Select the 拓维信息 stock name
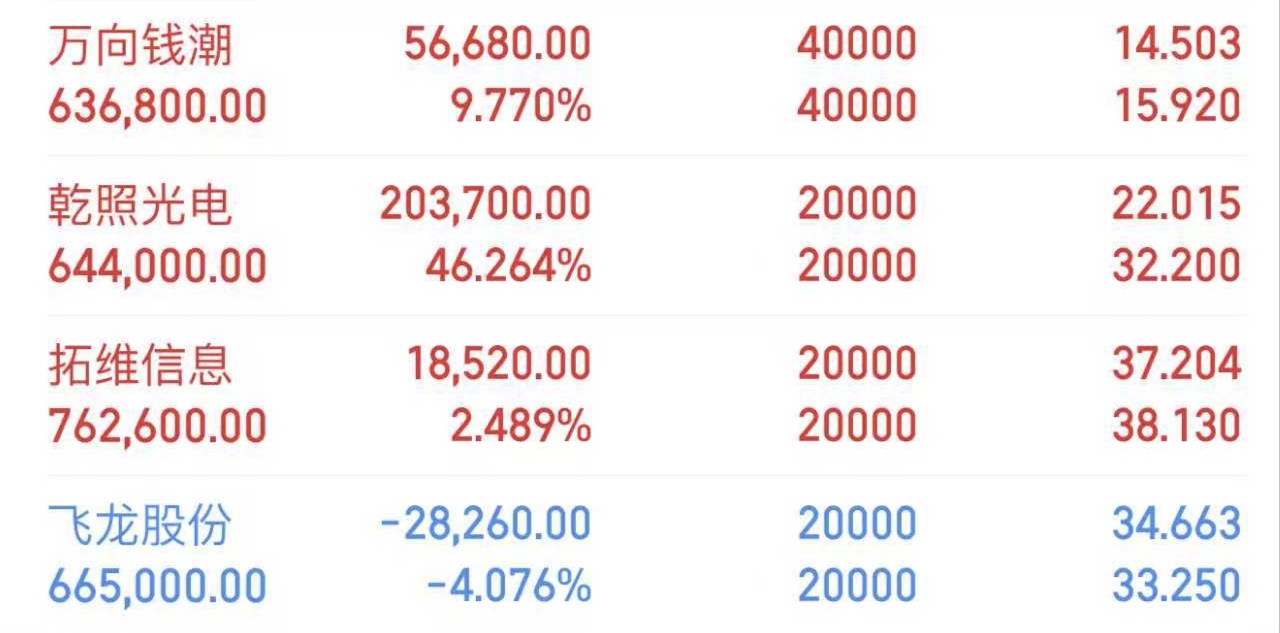Viewport: 1280px width, 633px height. tap(140, 365)
